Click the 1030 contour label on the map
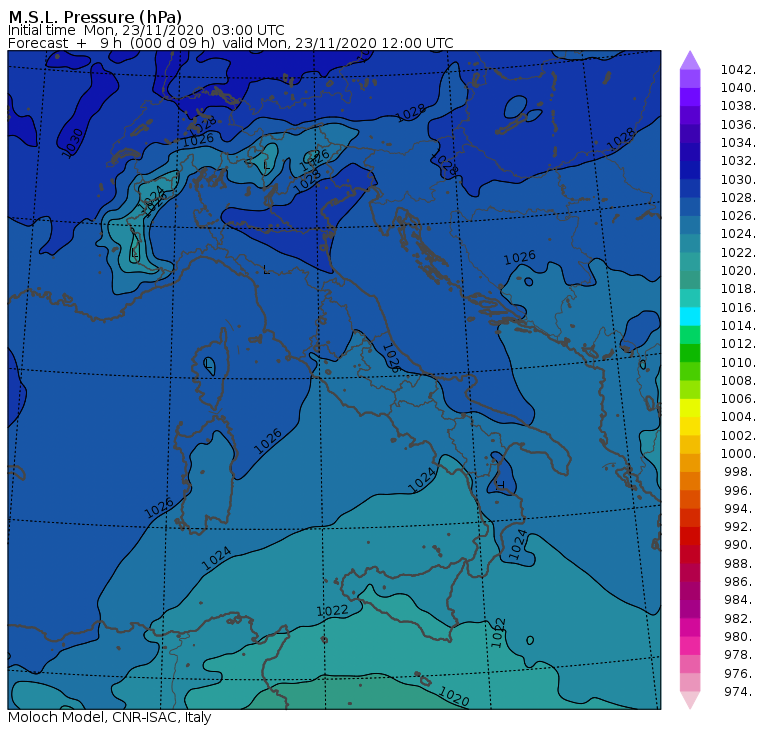 72,143
